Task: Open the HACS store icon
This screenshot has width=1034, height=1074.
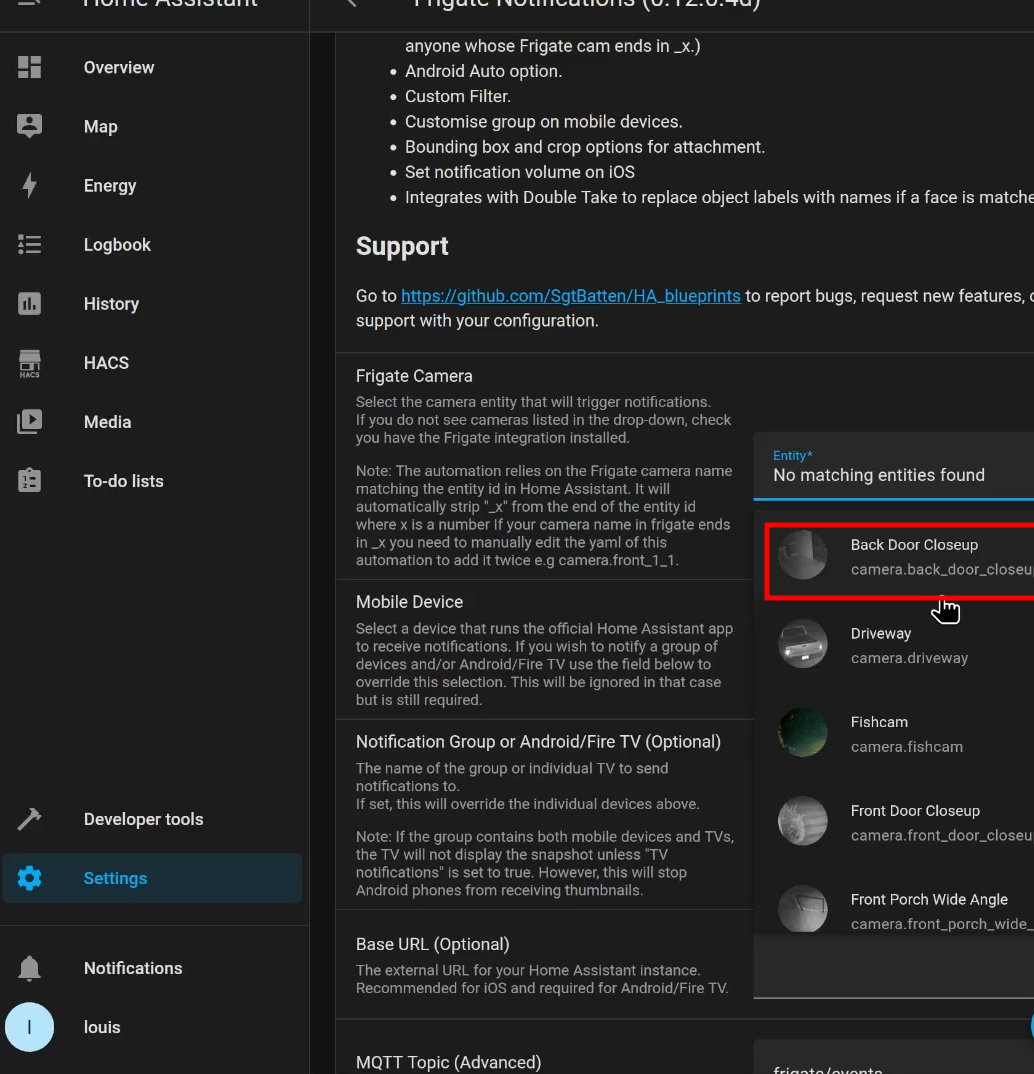Action: click(x=29, y=363)
